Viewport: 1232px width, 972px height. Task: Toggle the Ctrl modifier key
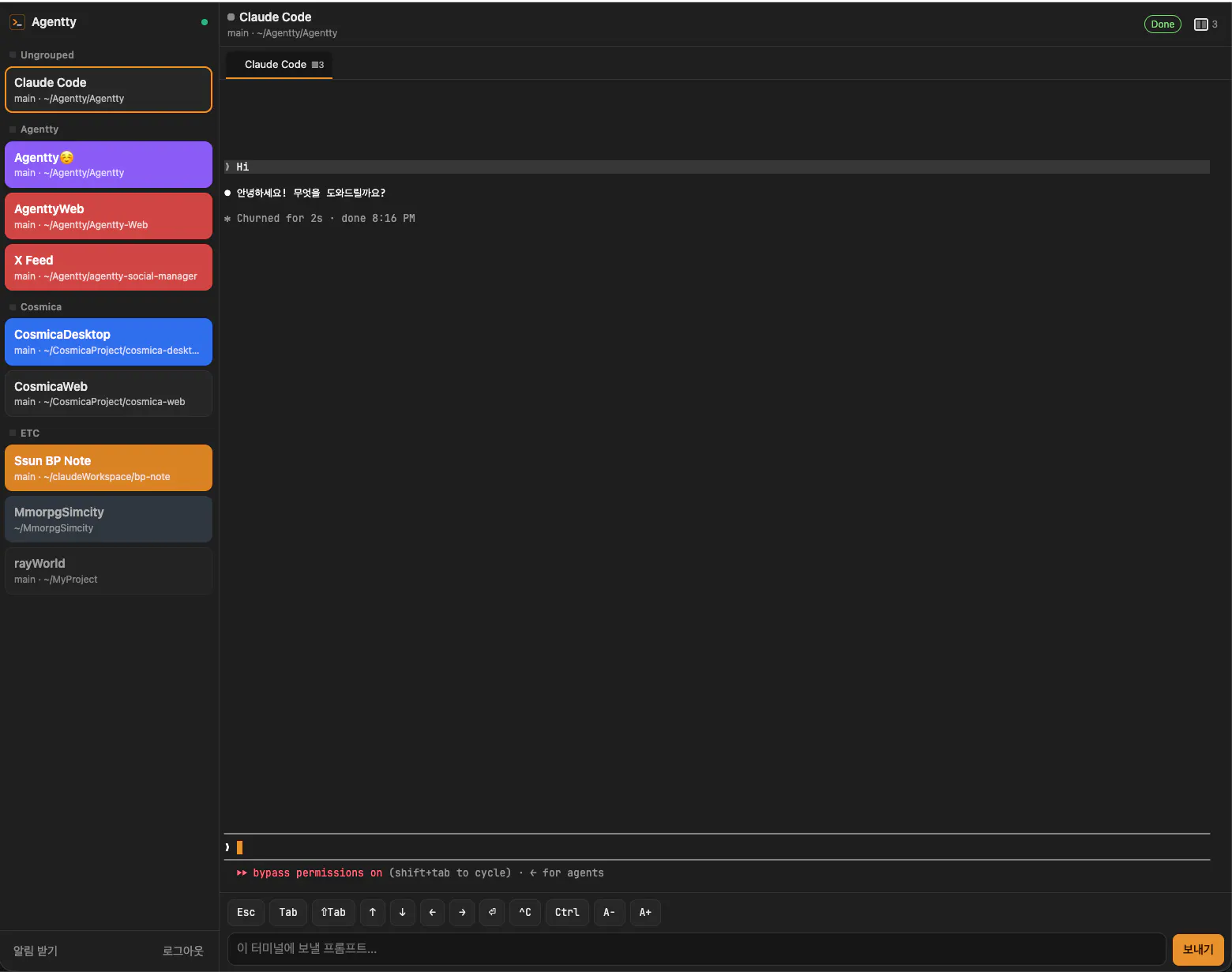567,912
